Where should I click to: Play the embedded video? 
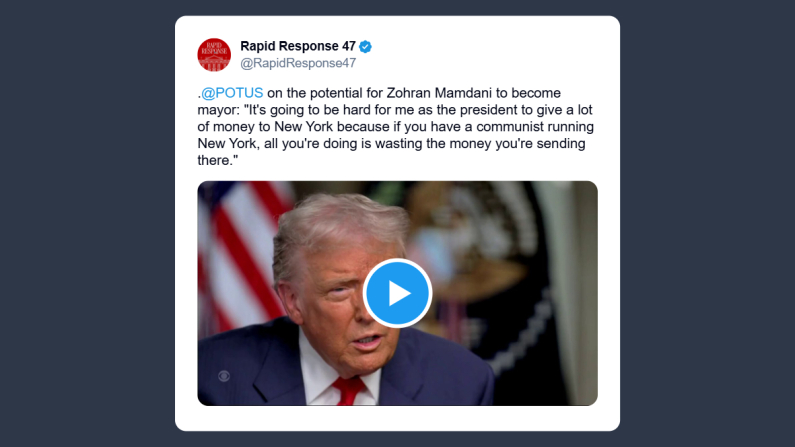click(397, 293)
